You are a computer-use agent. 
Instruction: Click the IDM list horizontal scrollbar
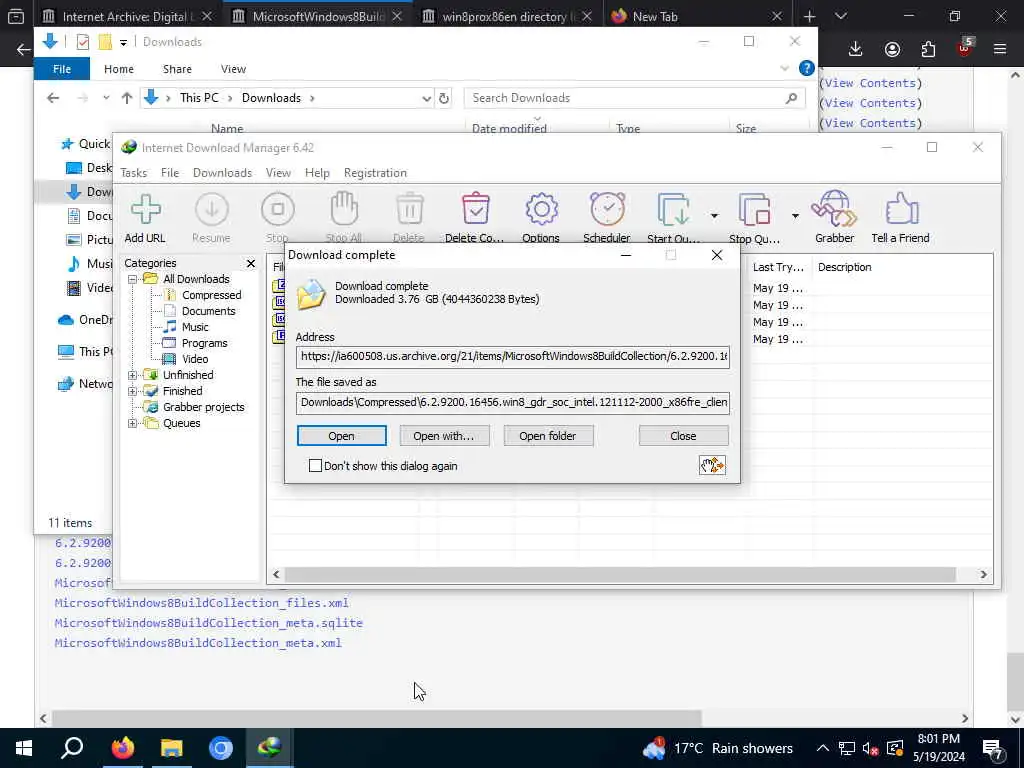[620, 575]
